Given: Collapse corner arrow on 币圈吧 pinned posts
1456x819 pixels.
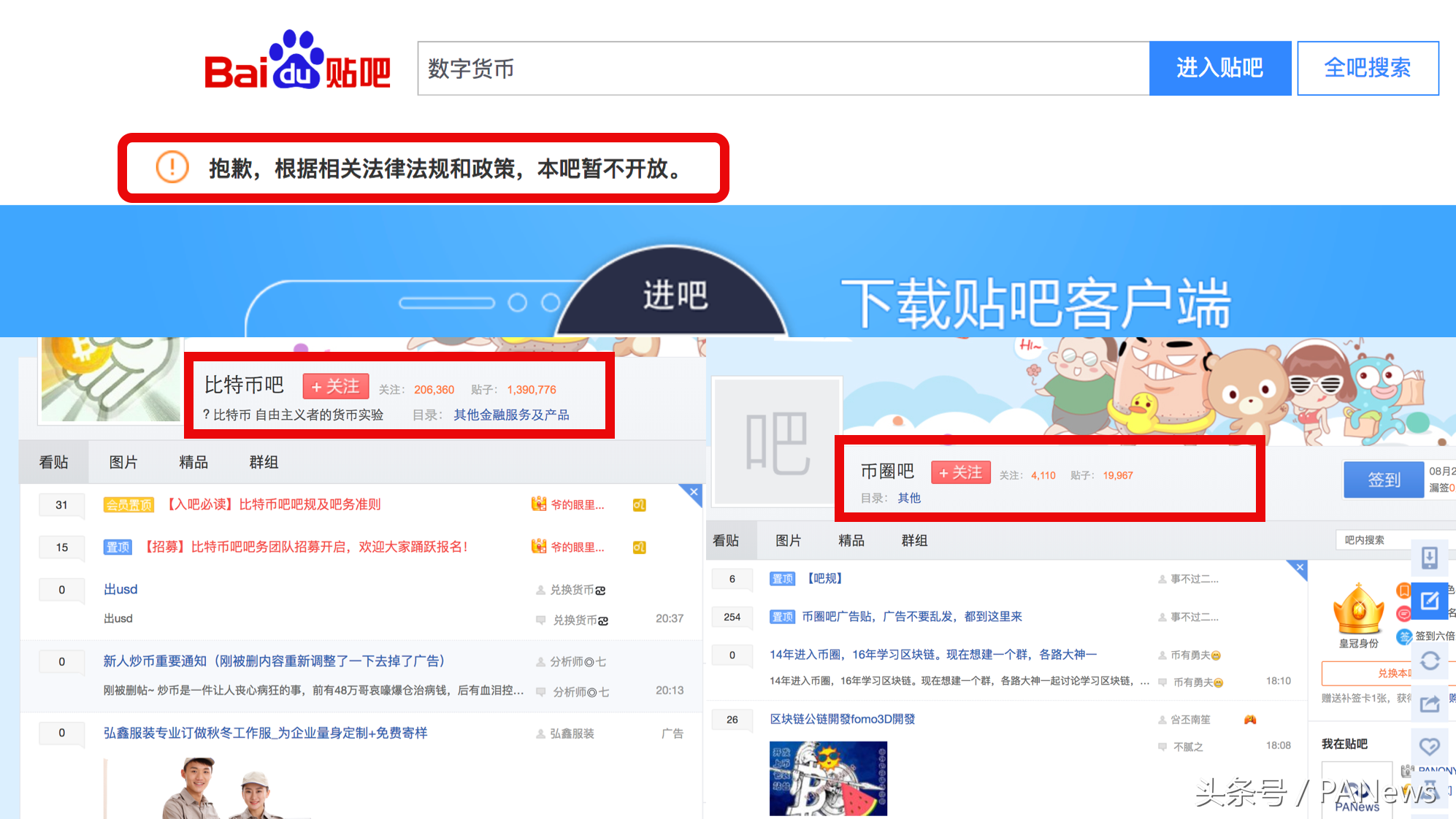Looking at the screenshot, I should (x=1299, y=568).
